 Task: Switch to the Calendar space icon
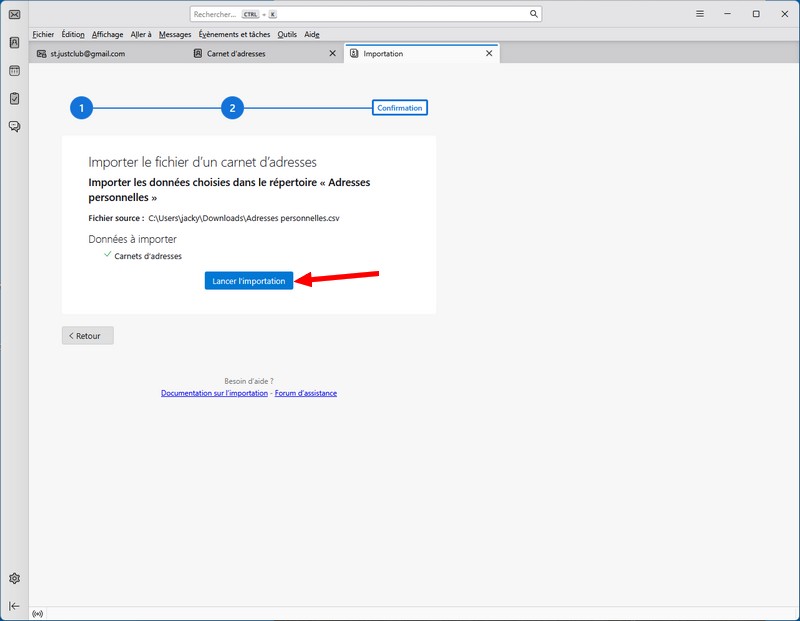(x=14, y=71)
